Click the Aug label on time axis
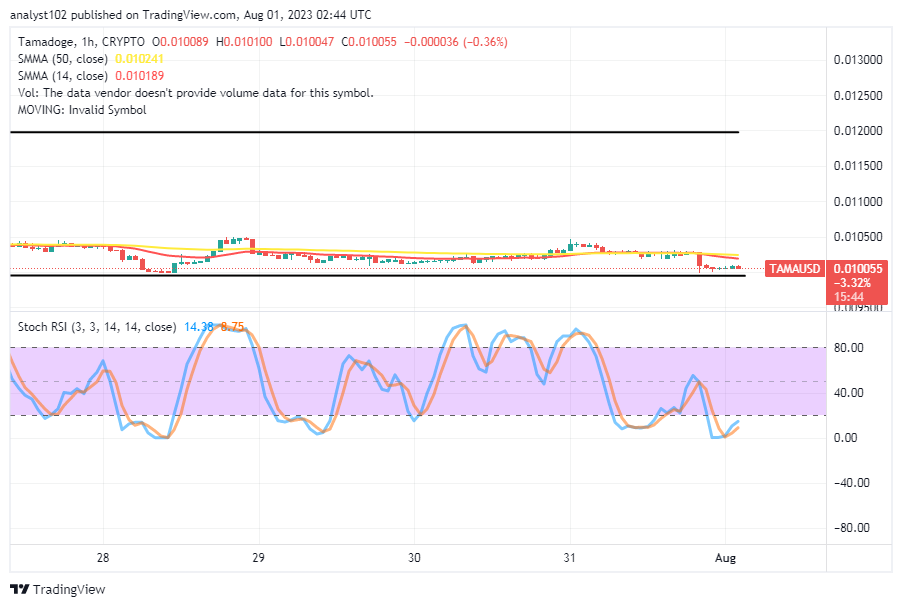 pyautogui.click(x=725, y=558)
